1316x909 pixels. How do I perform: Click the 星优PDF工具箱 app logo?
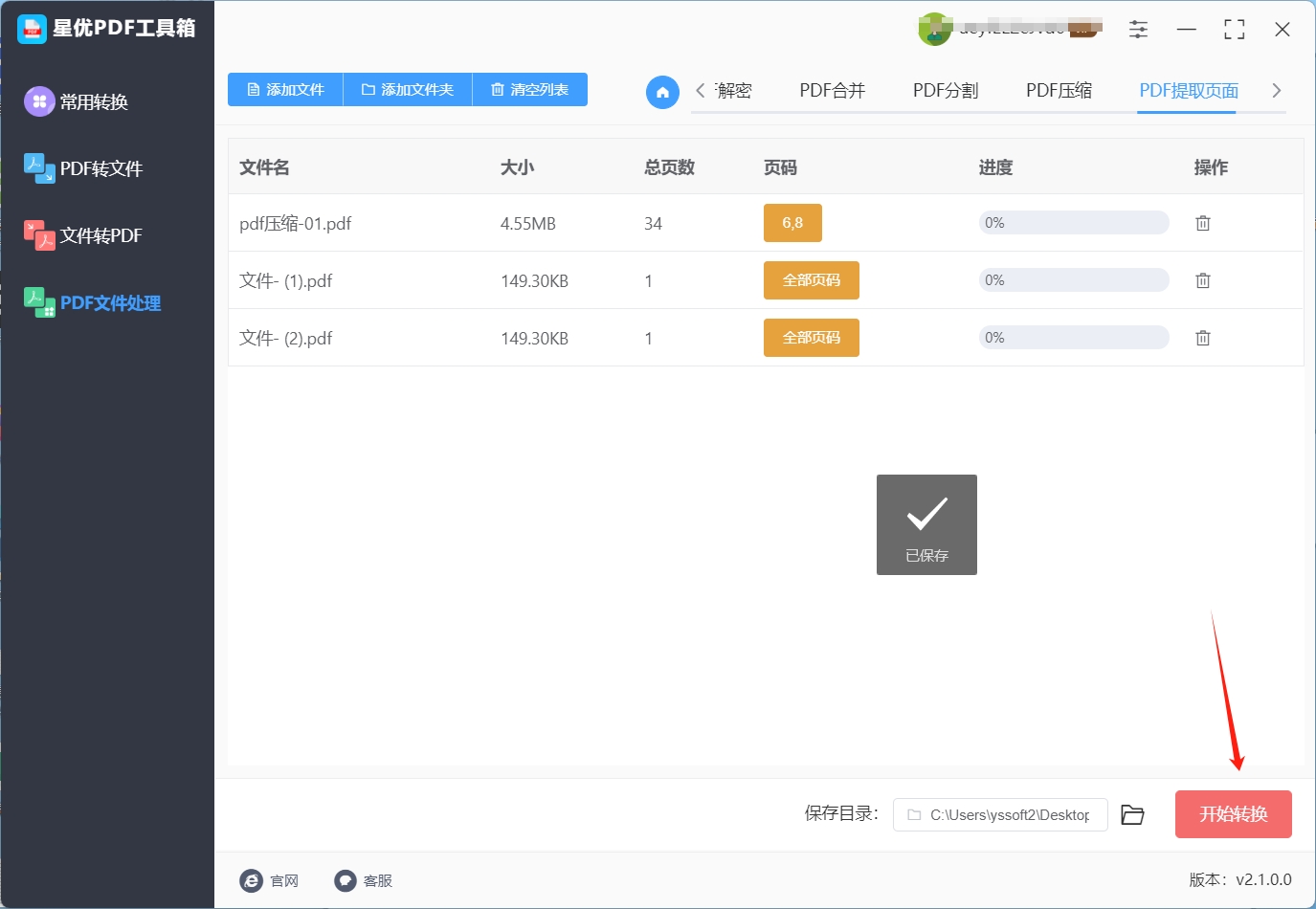pyautogui.click(x=32, y=29)
